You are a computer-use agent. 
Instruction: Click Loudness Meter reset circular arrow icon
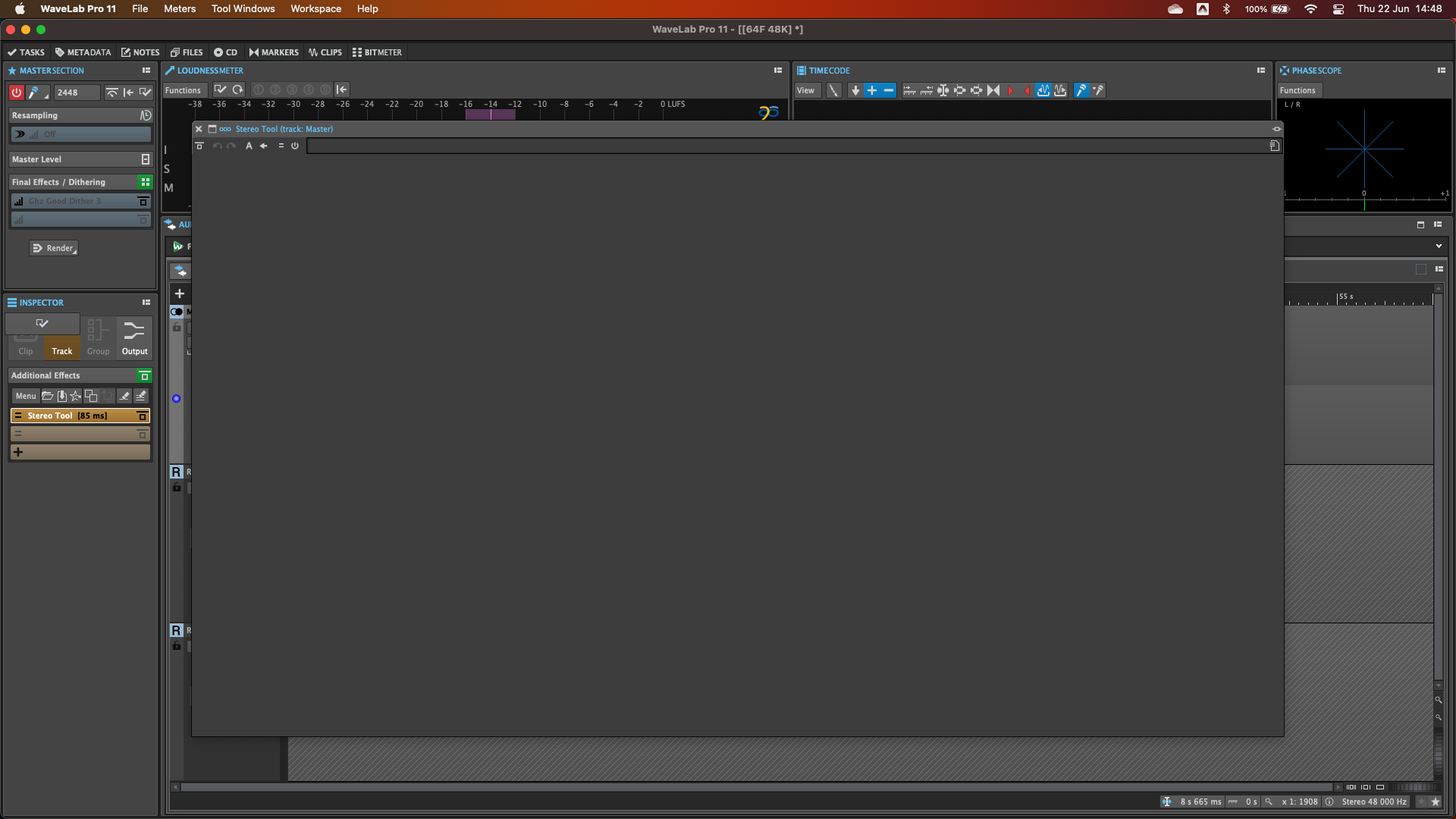point(237,89)
